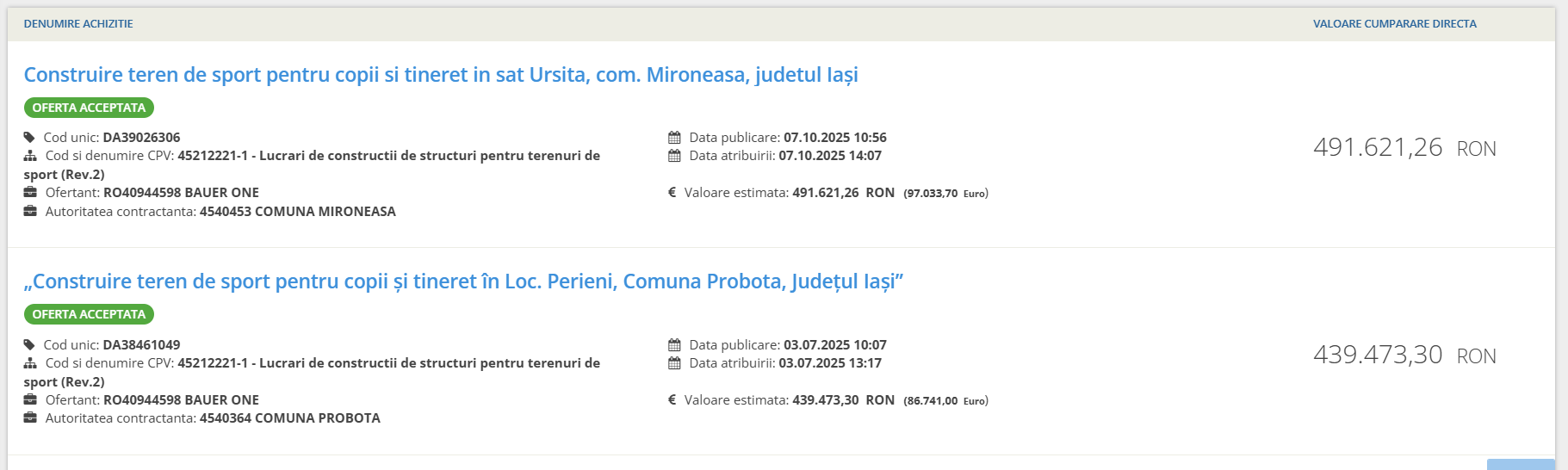The image size is (1568, 470).
Task: Click the 439.473,30 RON direct purchase value
Action: tap(1404, 355)
